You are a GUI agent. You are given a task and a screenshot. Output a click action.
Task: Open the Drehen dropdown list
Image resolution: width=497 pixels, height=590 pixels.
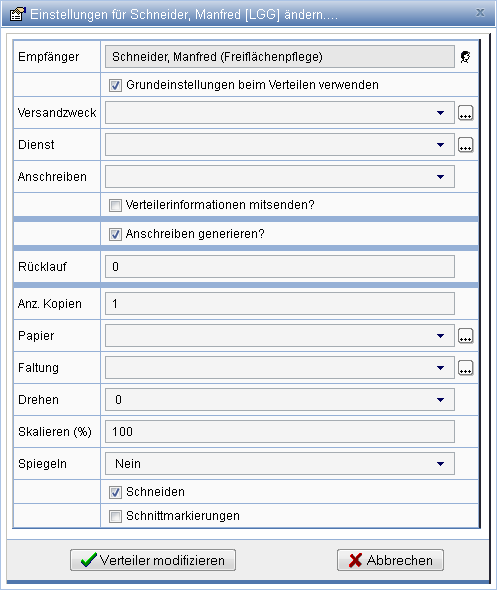tap(280, 400)
